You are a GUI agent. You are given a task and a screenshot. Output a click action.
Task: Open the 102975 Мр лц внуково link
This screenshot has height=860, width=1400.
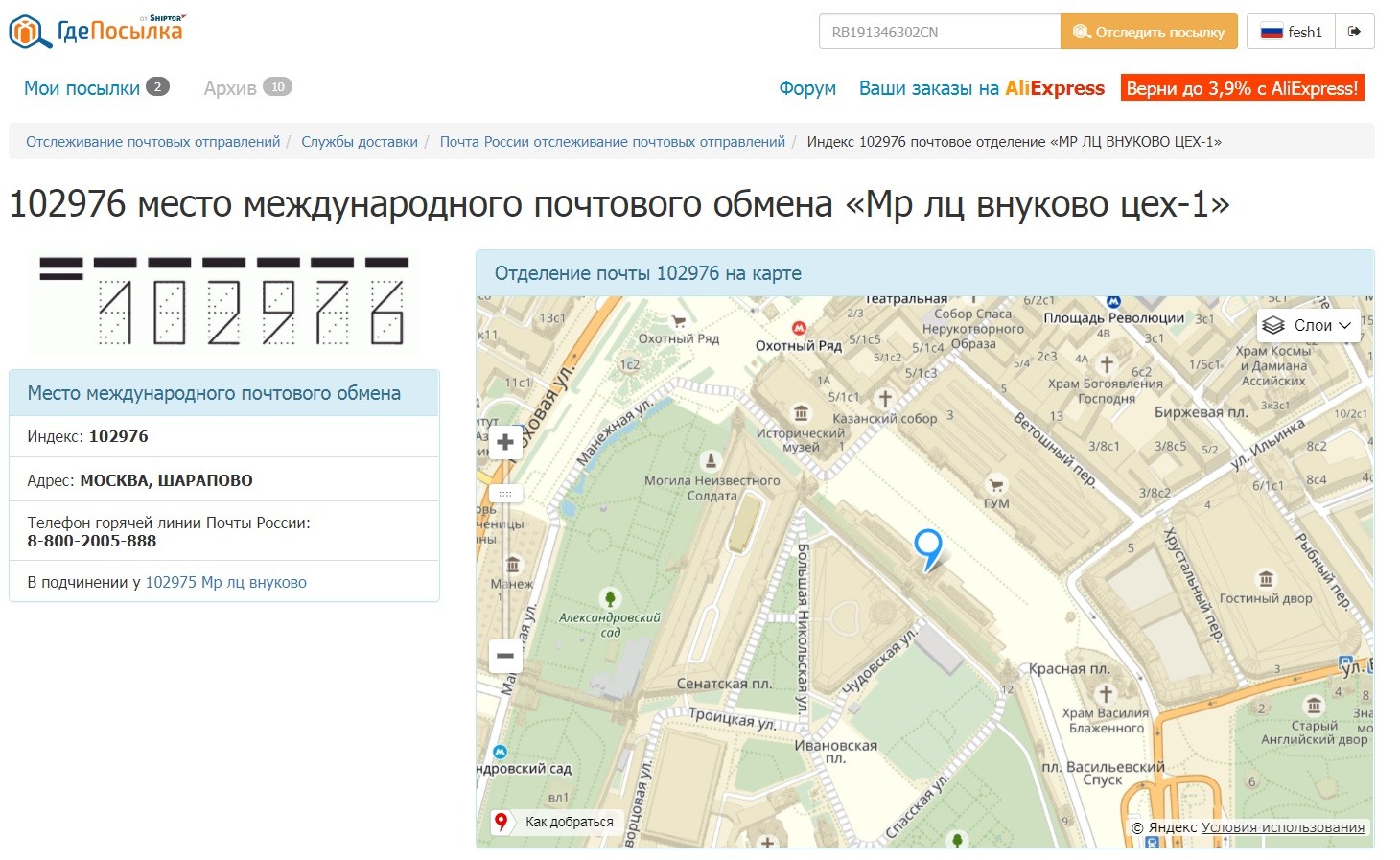(225, 582)
